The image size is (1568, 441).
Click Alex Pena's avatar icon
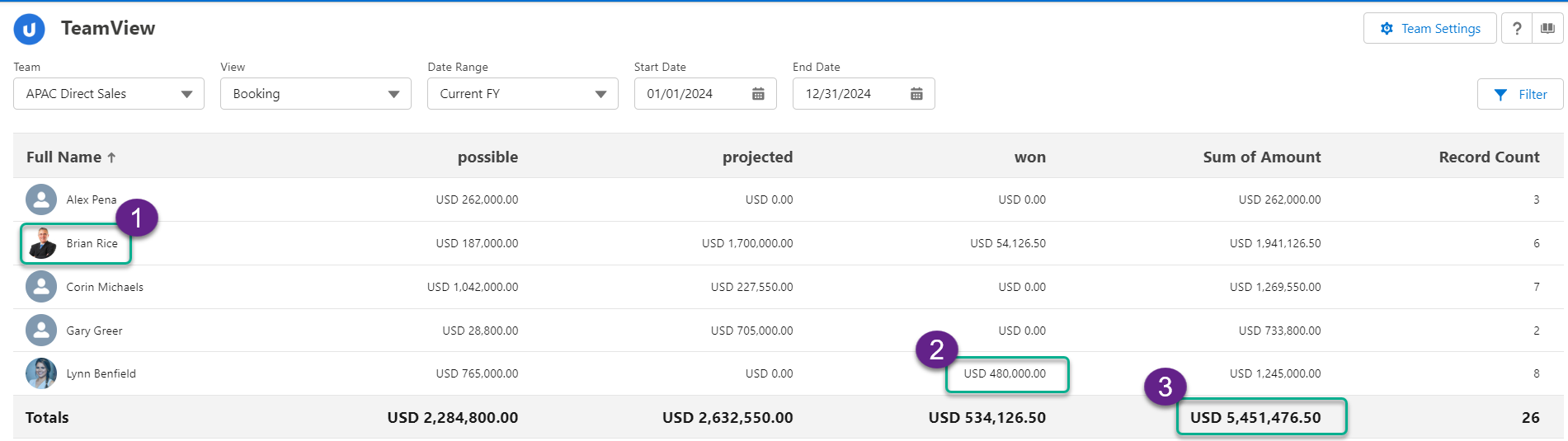(x=41, y=199)
